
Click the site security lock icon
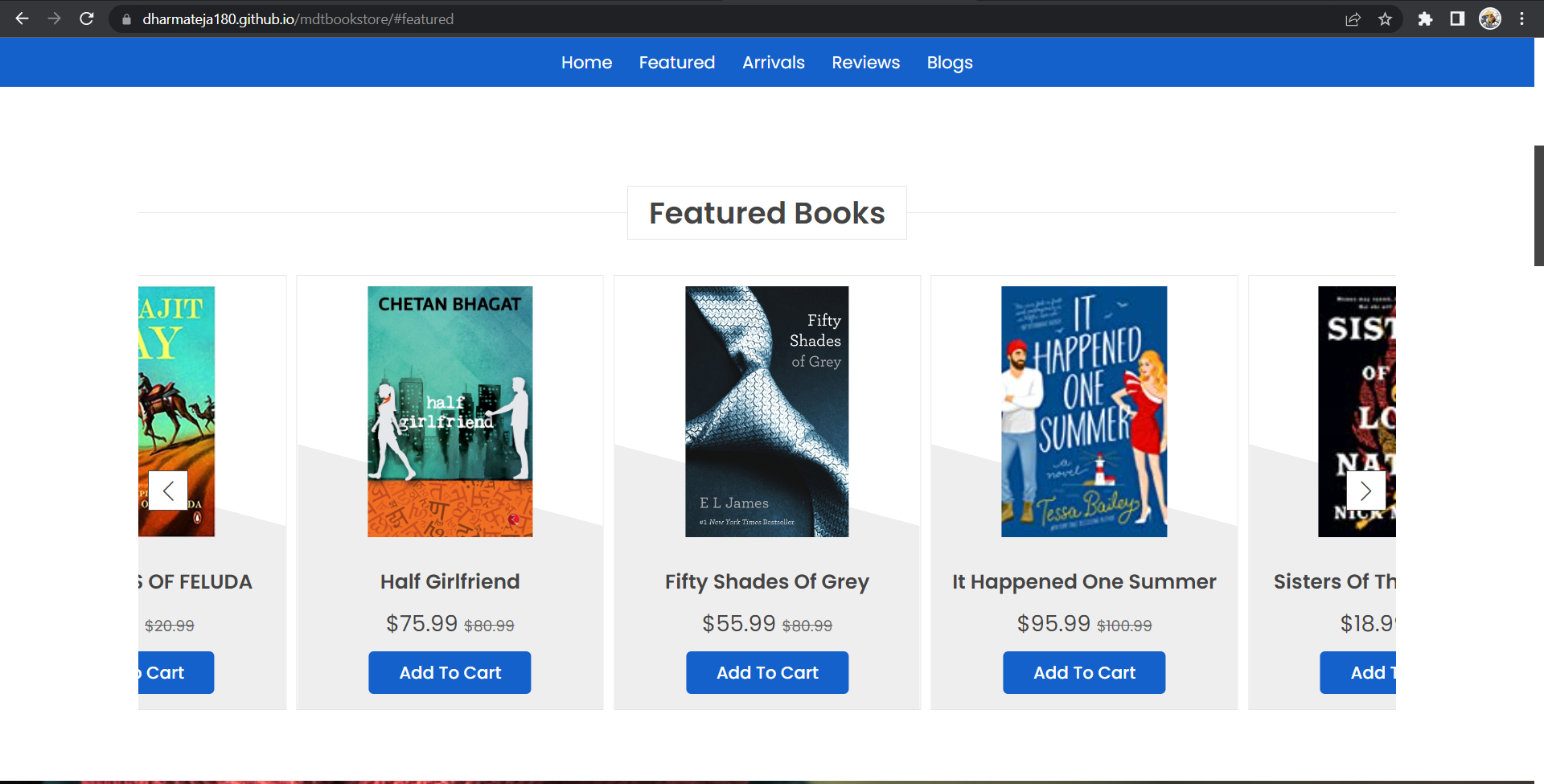tap(125, 18)
